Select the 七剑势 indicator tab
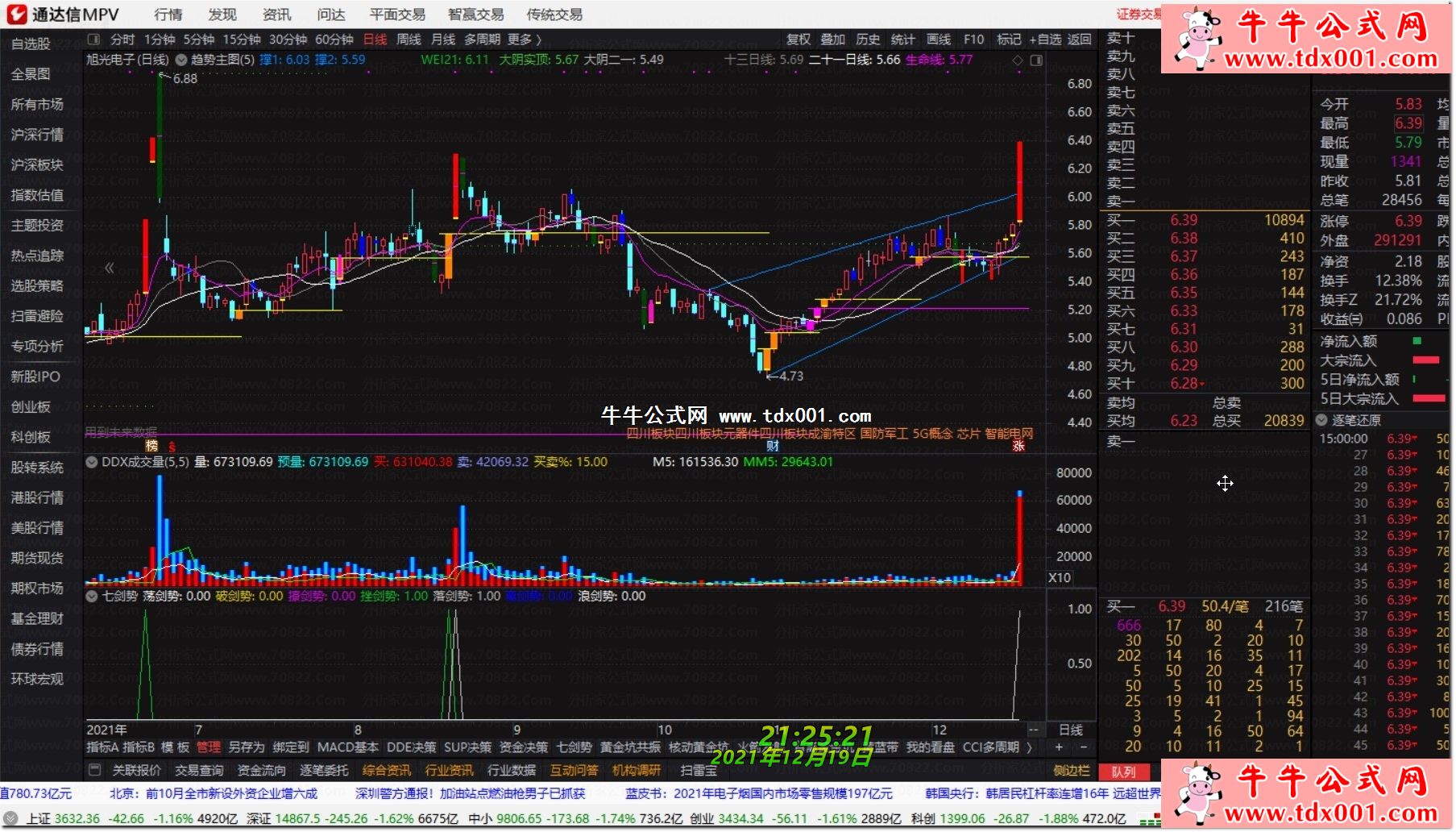 [x=574, y=747]
